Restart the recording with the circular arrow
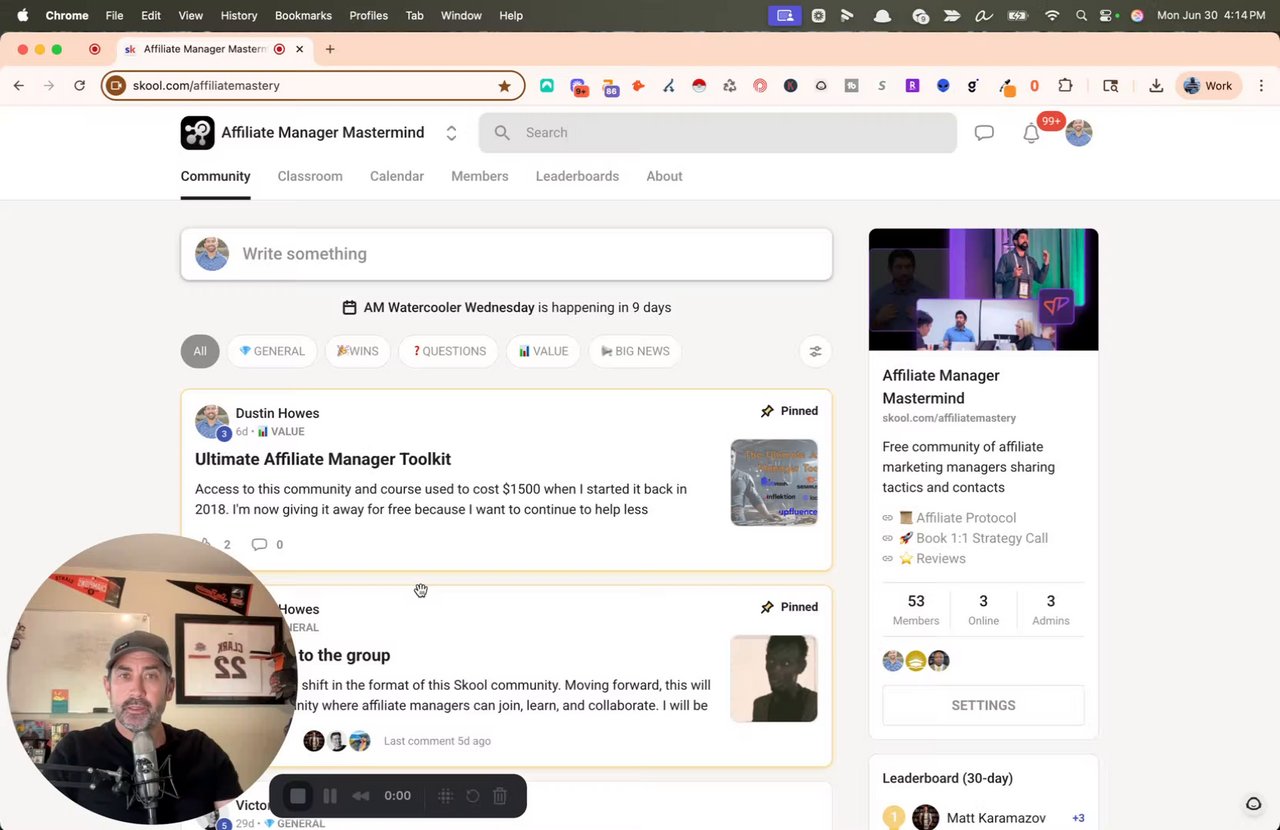This screenshot has height=830, width=1280. 473,796
